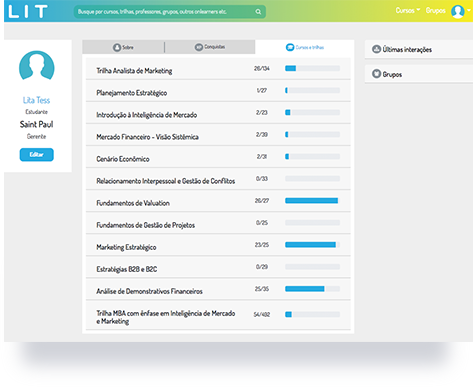
Task: Click the large profile avatar picture
Action: [x=37, y=66]
